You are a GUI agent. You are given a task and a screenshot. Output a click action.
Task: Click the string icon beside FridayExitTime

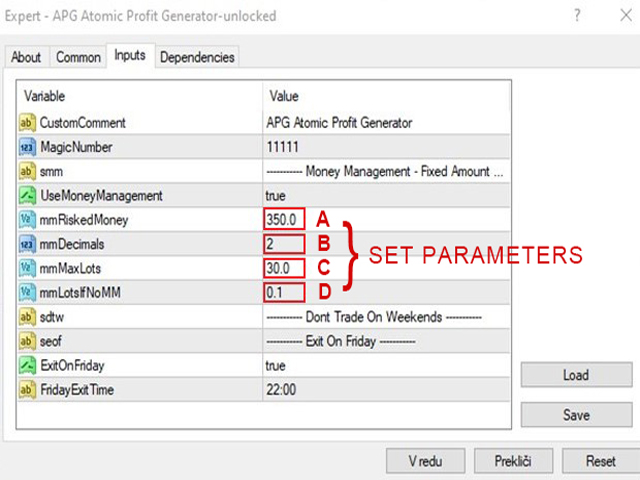click(27, 390)
